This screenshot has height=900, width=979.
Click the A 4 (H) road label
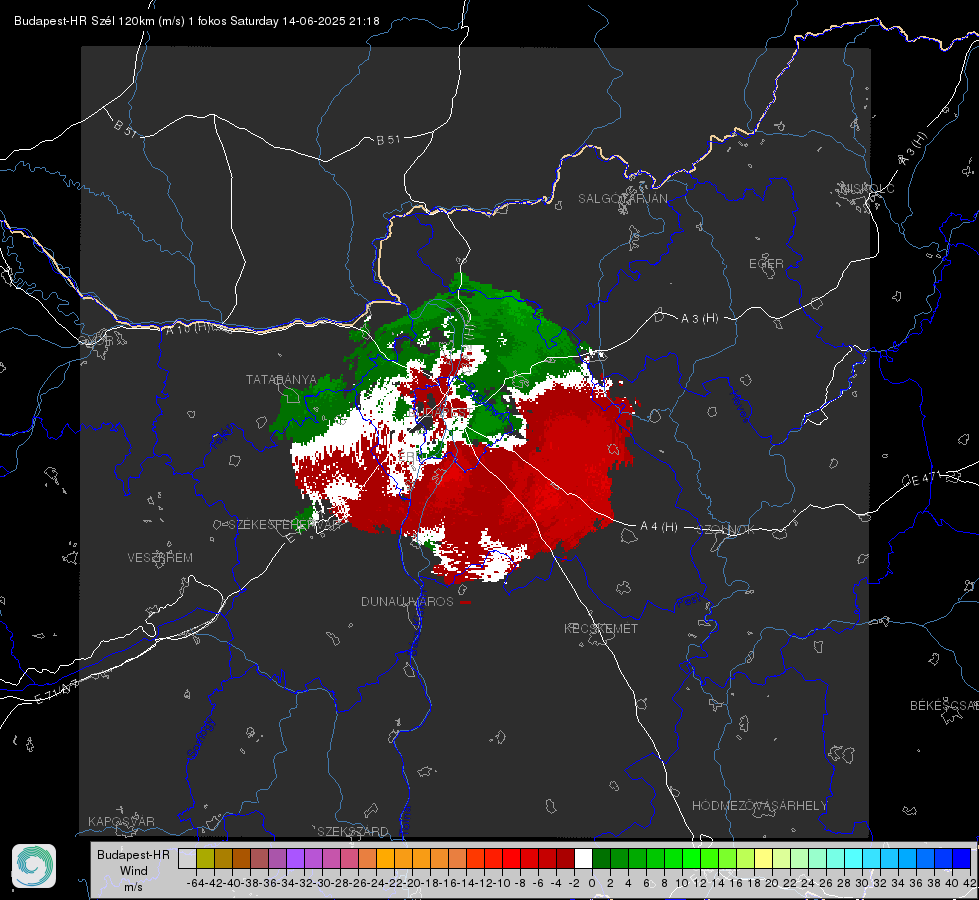pos(659,527)
